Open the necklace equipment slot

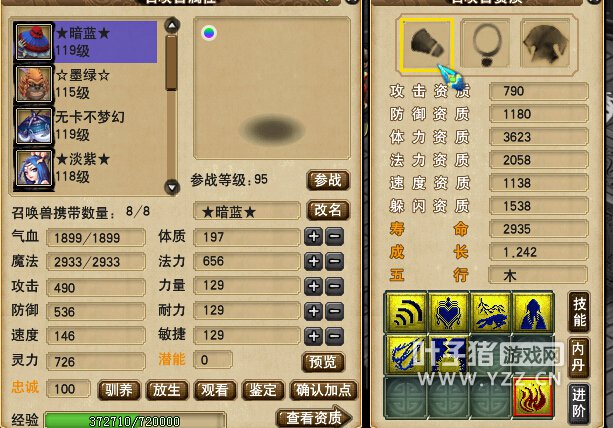(486, 45)
